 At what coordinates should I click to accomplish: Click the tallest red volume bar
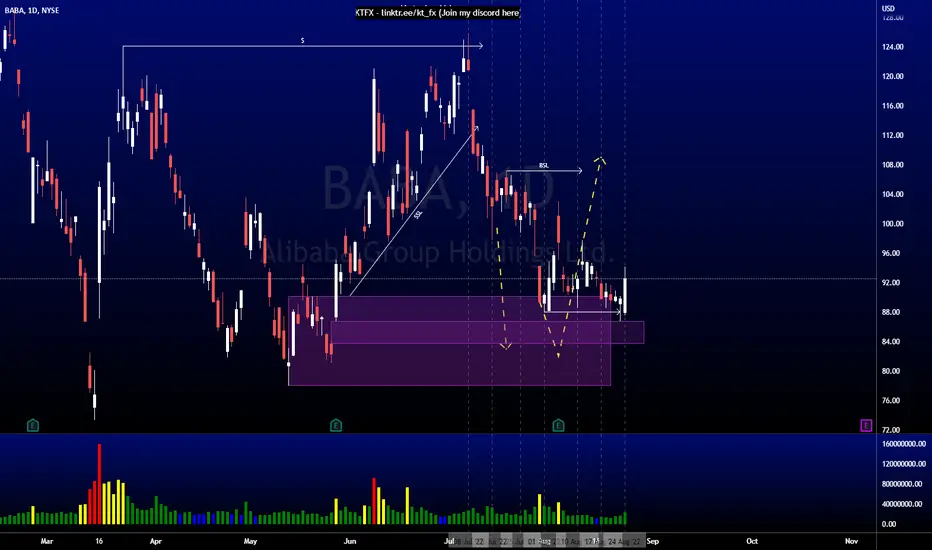tap(99, 483)
